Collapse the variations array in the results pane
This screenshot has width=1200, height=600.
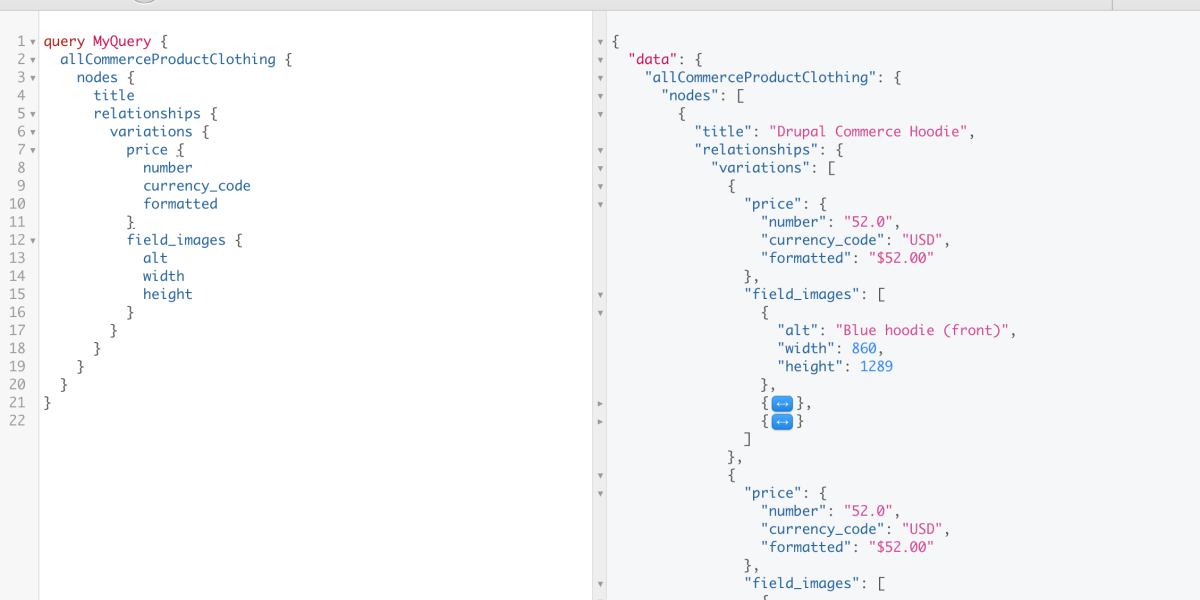coord(599,167)
